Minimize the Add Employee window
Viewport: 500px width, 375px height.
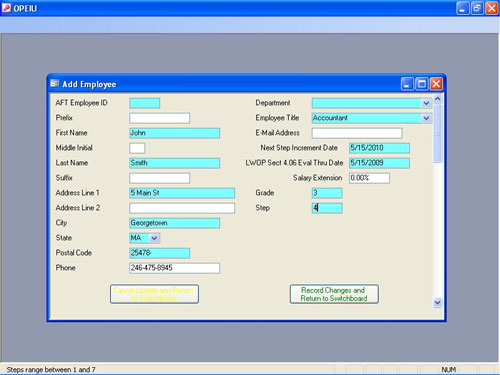point(407,84)
